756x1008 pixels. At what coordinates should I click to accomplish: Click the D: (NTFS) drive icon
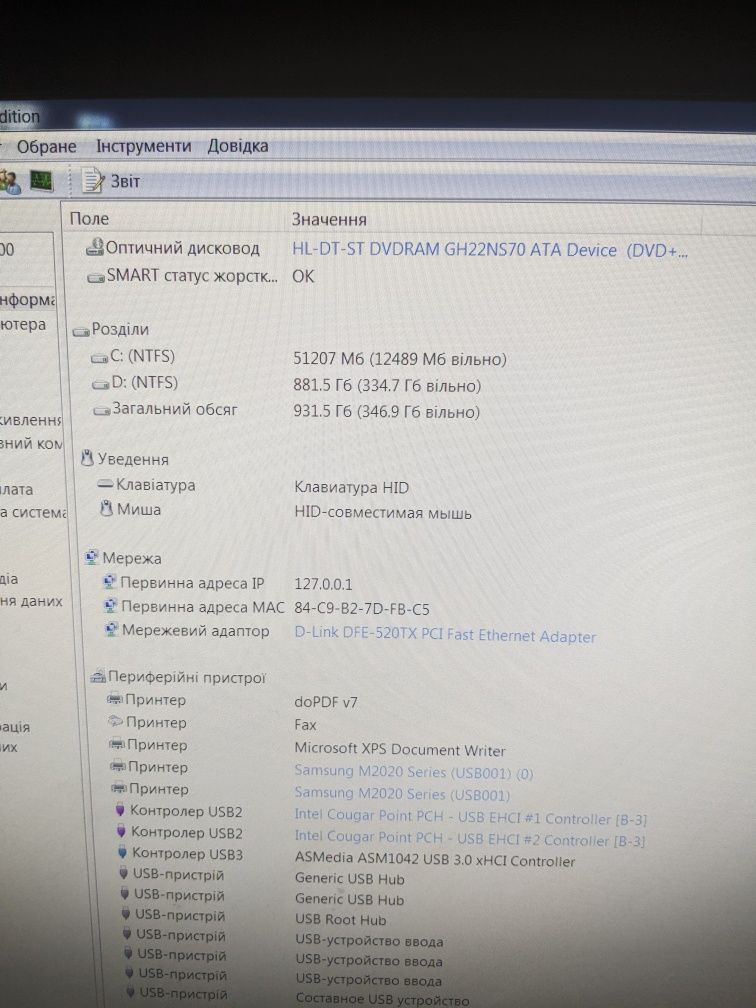click(100, 384)
